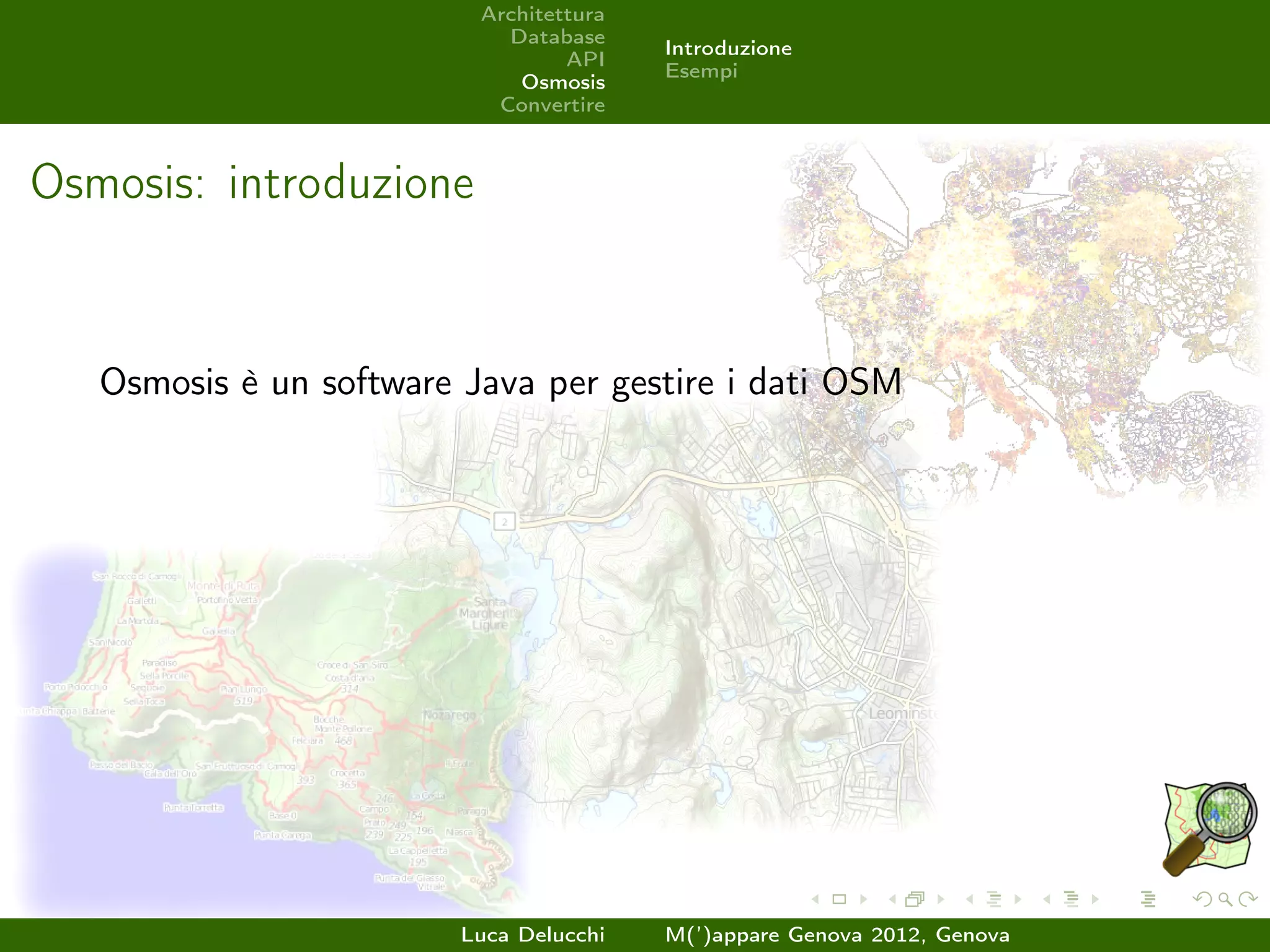Jump to the Convertire section
This screenshot has width=1270, height=952.
pyautogui.click(x=553, y=104)
